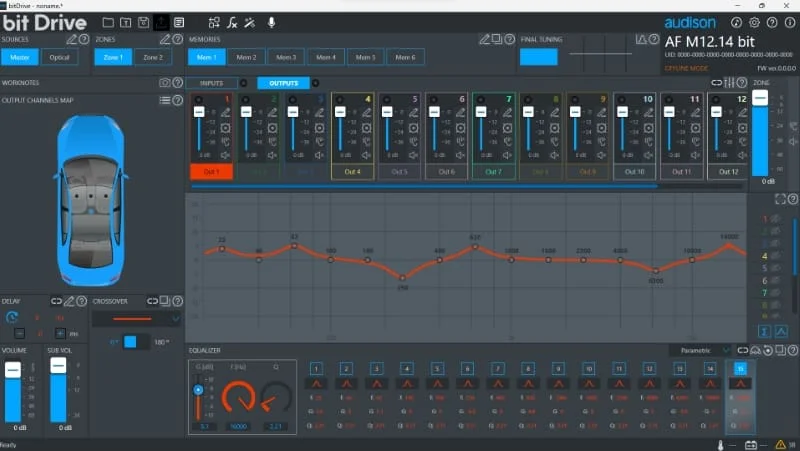Screen dimensions: 800x451
Task: Toggle the power dot on channel 12
Action: (x=716, y=99)
